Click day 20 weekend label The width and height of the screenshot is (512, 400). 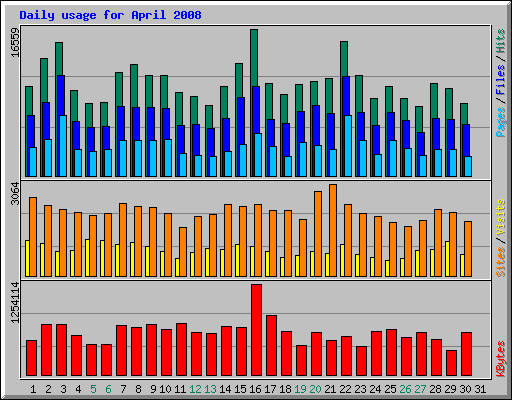[315, 389]
